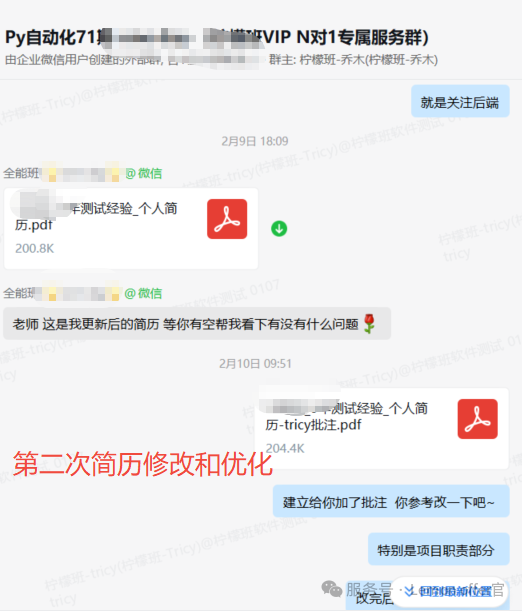Click group owner 柠檬班-乔木 in header
Viewport: 522px width, 611px height.
[x=353, y=60]
